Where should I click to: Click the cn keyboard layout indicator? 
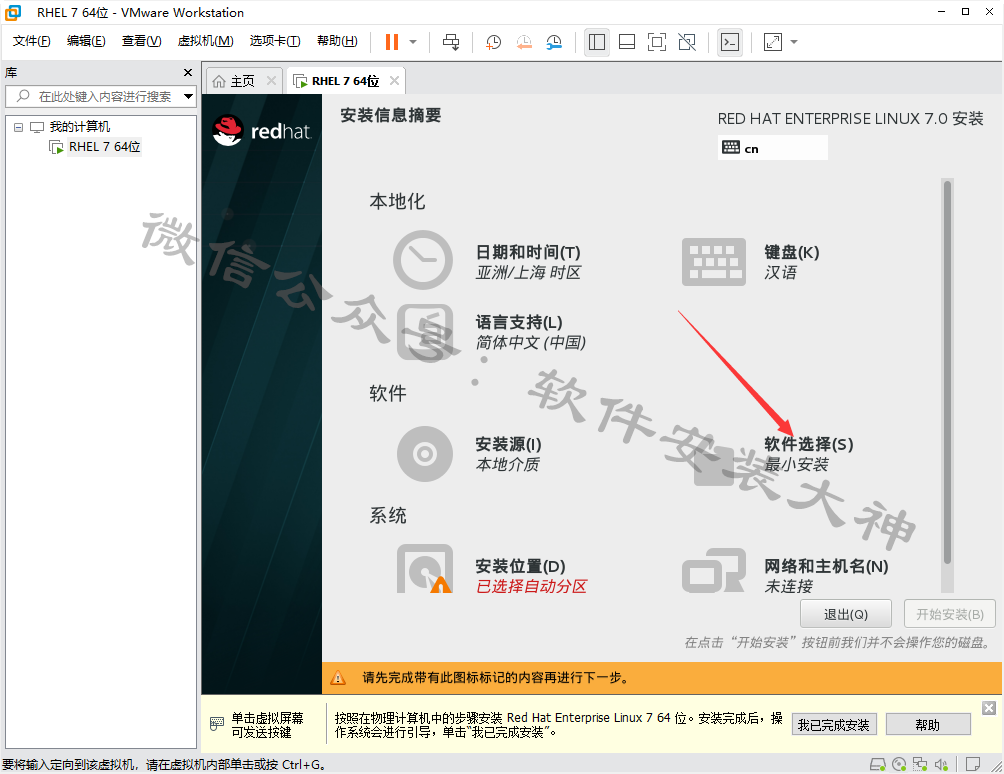772,148
